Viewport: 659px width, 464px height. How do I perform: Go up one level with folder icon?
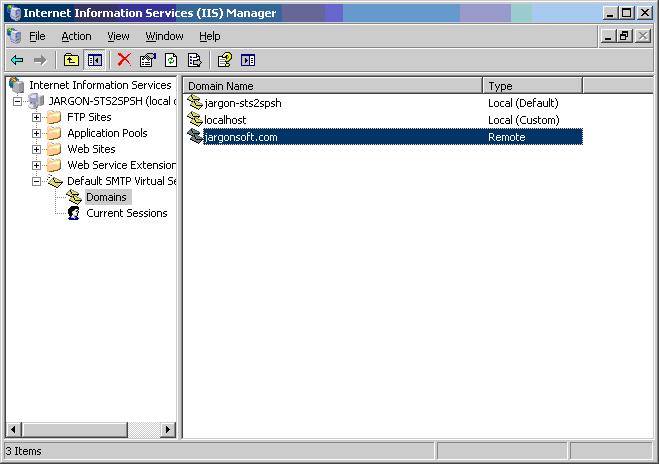click(x=71, y=60)
